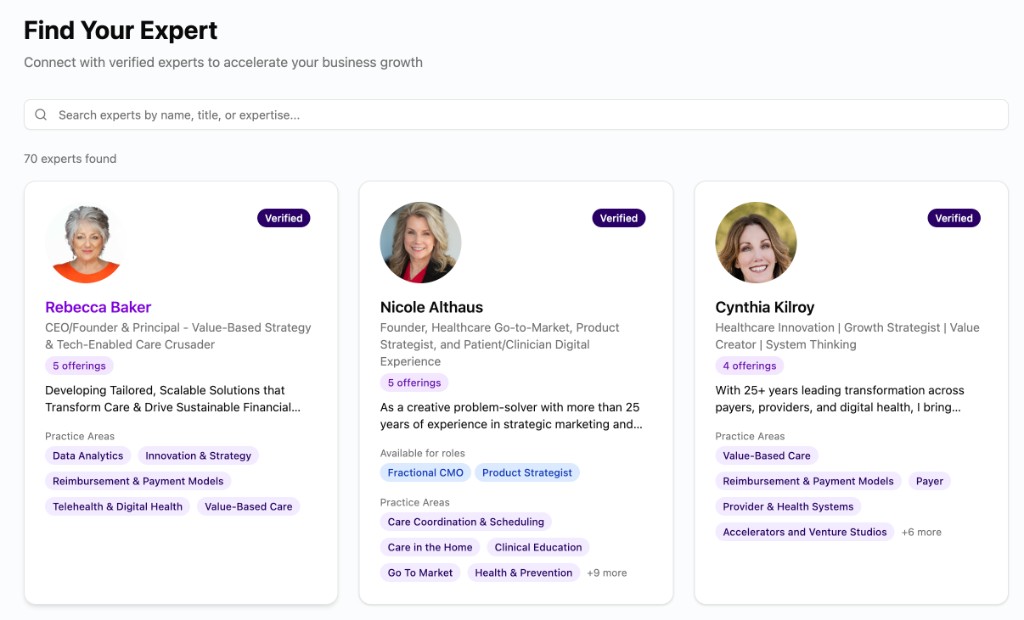
Task: View Rebecca Baker's 5 offerings badge
Action: [x=79, y=366]
